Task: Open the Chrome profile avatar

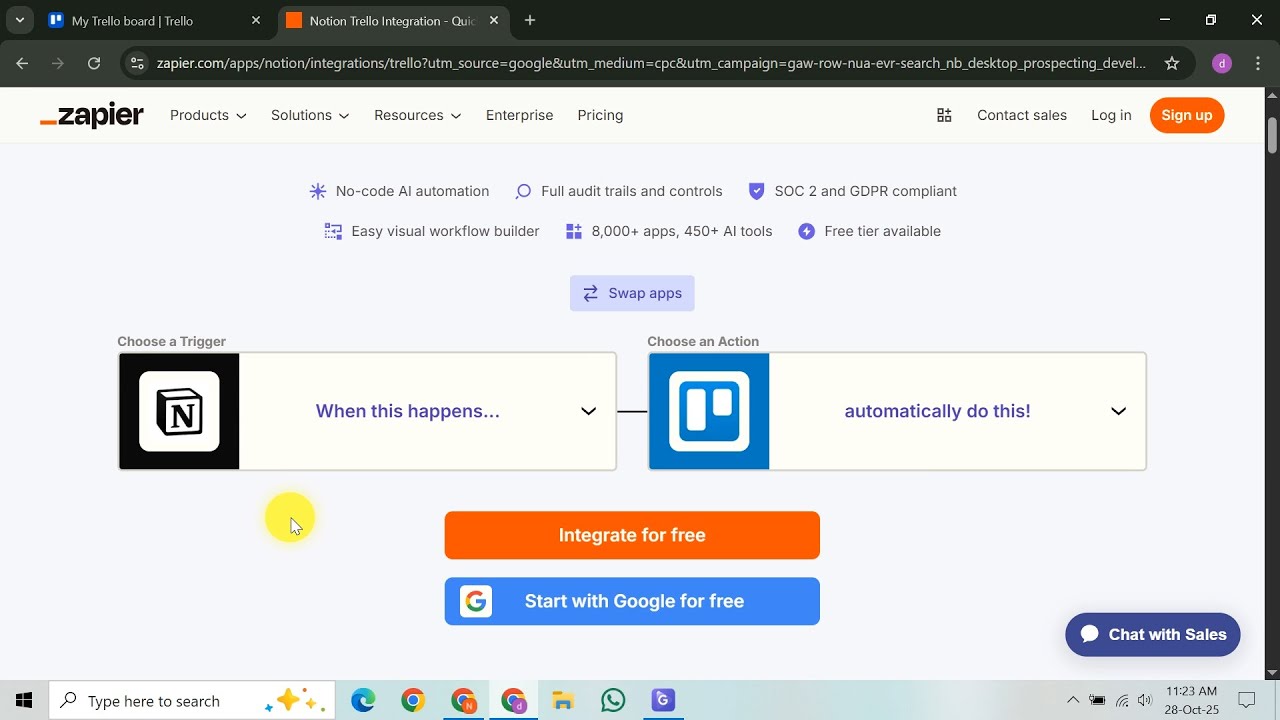Action: [x=1222, y=63]
